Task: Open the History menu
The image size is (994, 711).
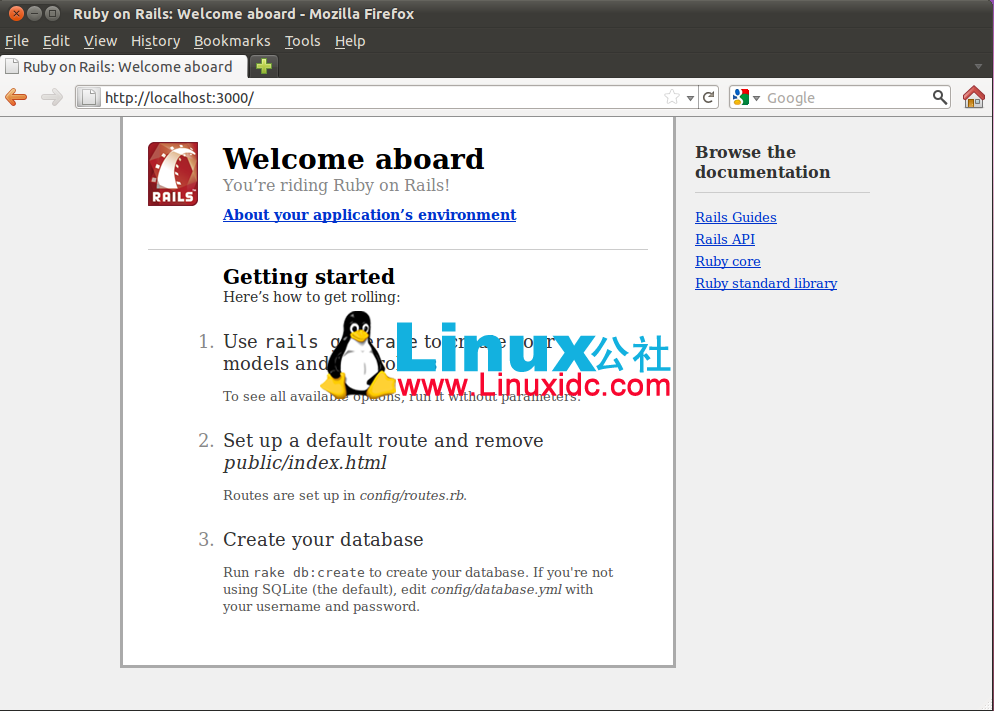Action: (x=155, y=41)
